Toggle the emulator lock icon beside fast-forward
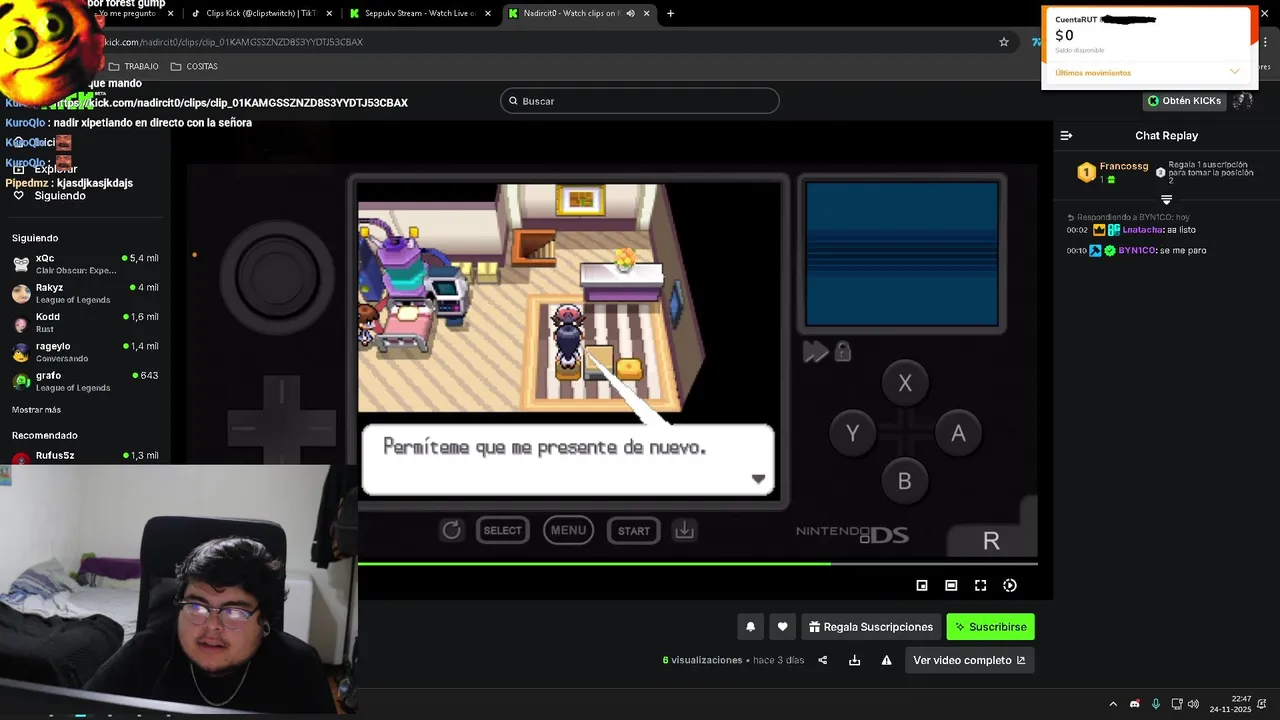This screenshot has height=720, width=1280. (843, 351)
